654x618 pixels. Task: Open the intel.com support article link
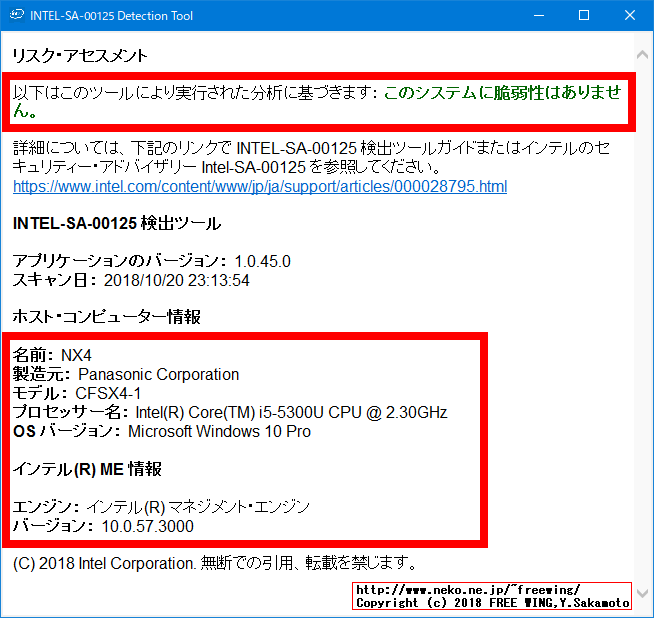tap(260, 186)
